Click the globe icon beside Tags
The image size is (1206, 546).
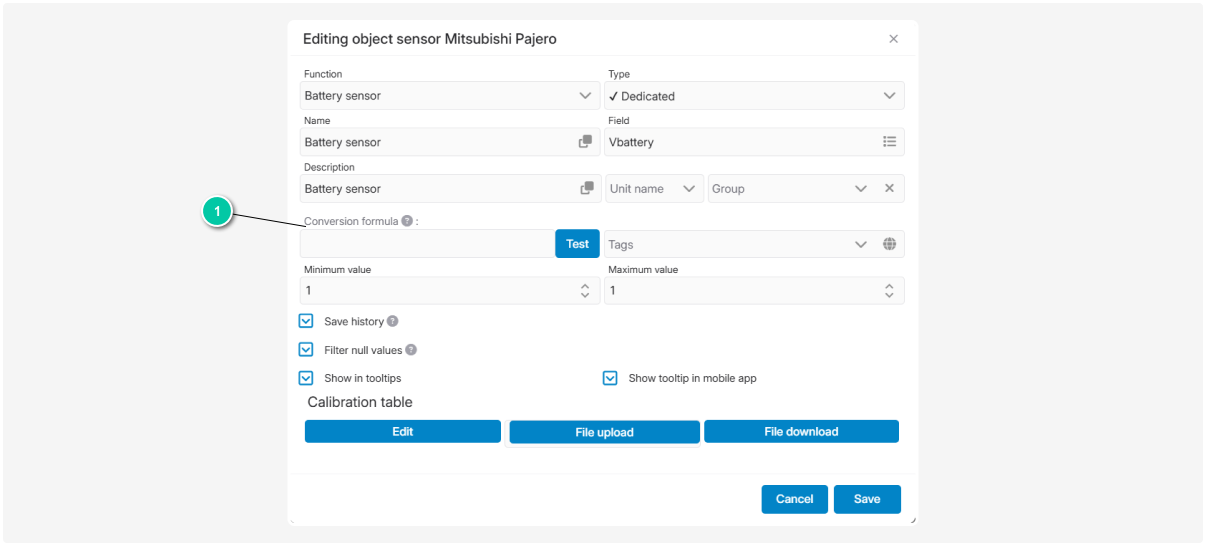click(x=889, y=244)
